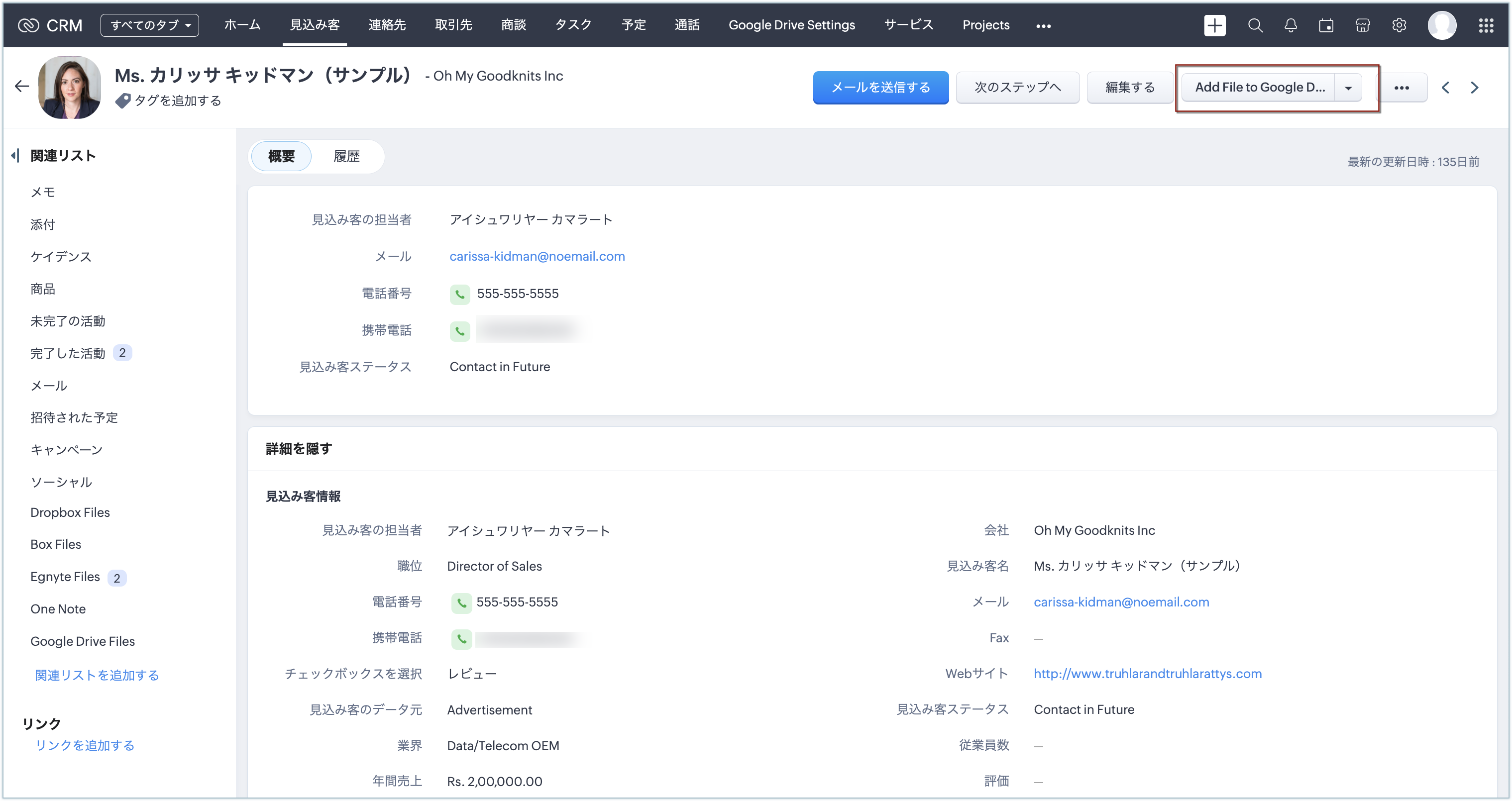Open the calendar icon in the top bar
1512x801 pixels.
click(x=1326, y=25)
